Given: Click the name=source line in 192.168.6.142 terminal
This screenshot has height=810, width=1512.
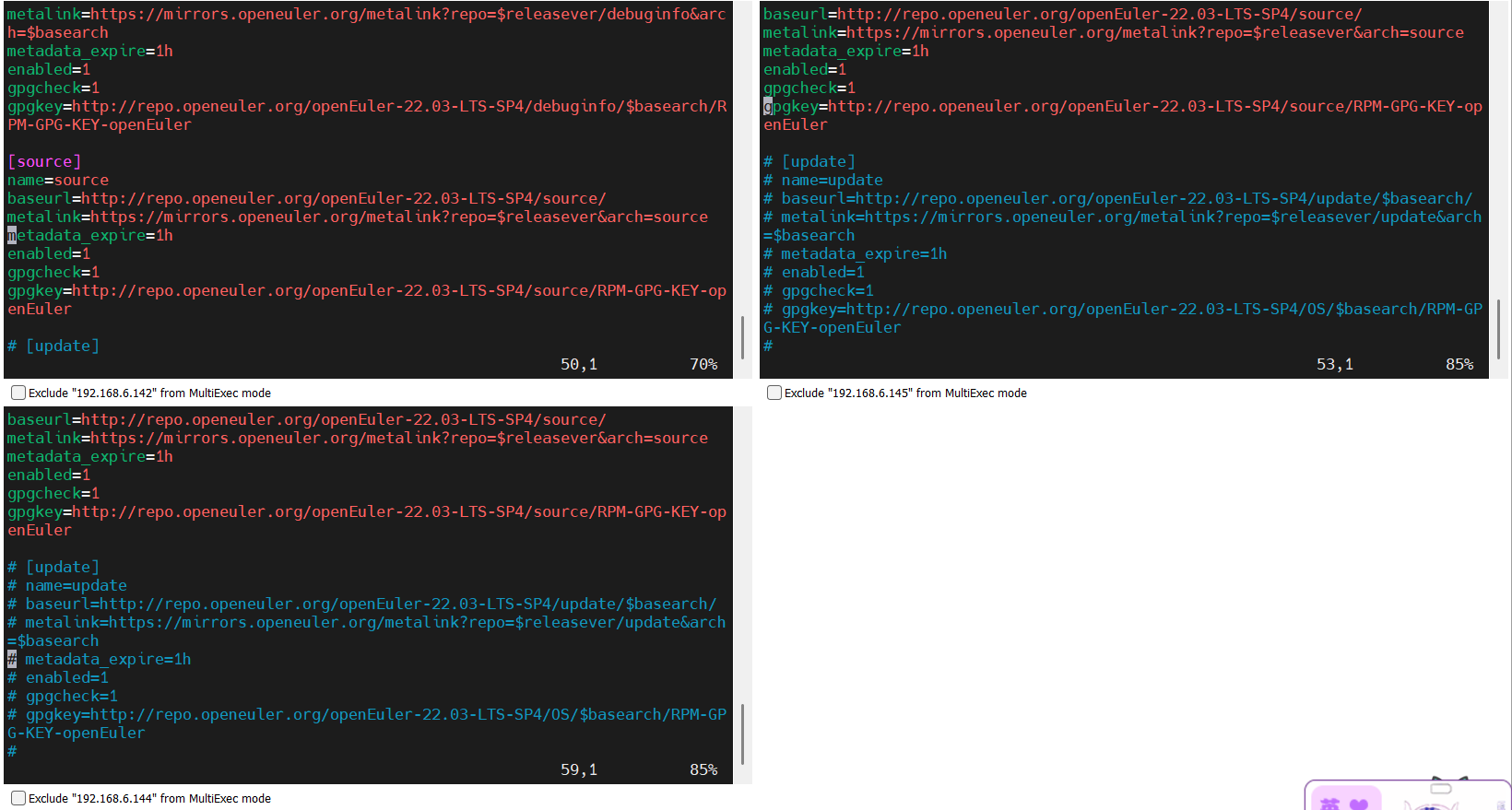Looking at the screenshot, I should click(58, 181).
